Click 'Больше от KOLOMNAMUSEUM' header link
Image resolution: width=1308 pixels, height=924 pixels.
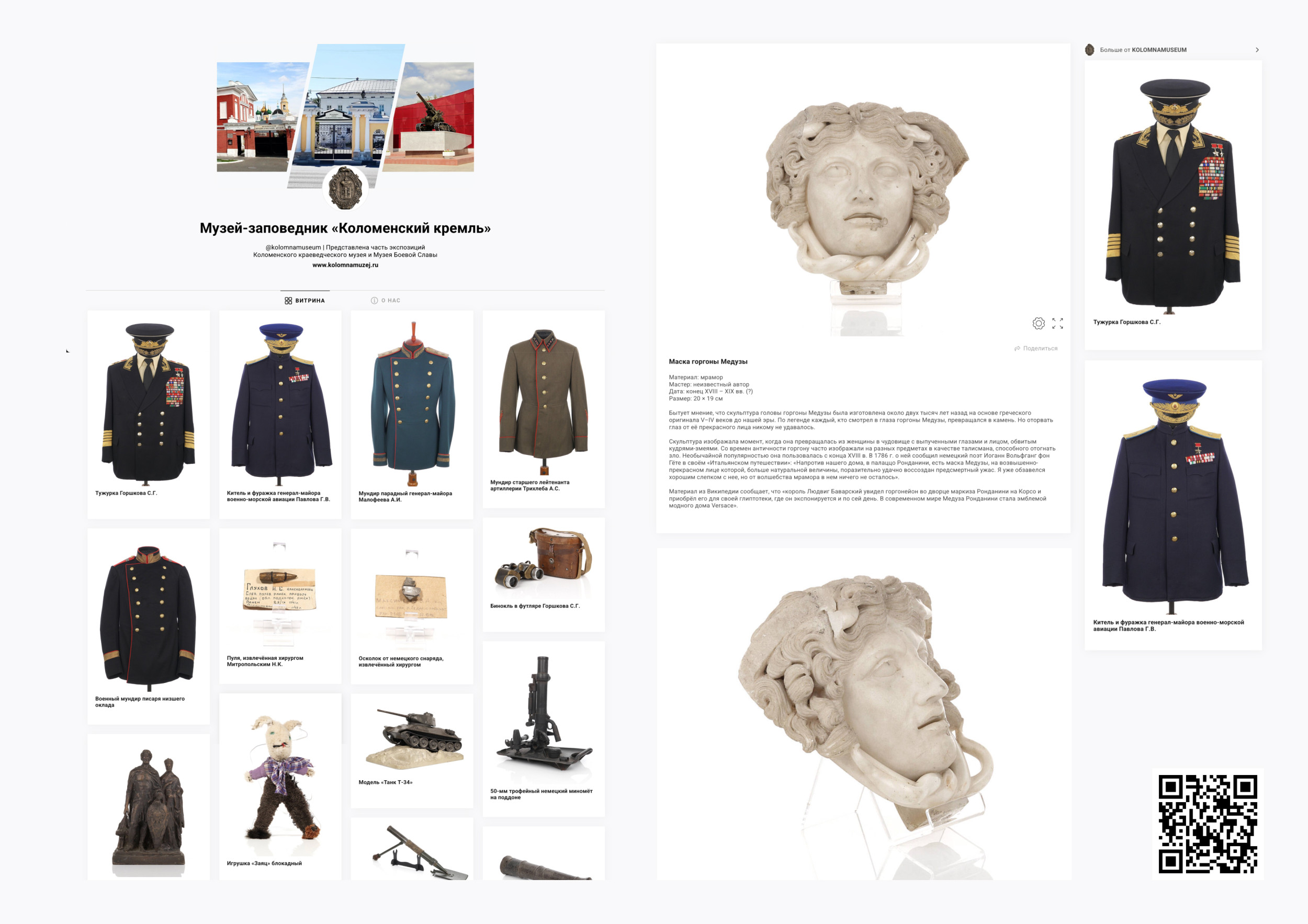(x=1143, y=50)
